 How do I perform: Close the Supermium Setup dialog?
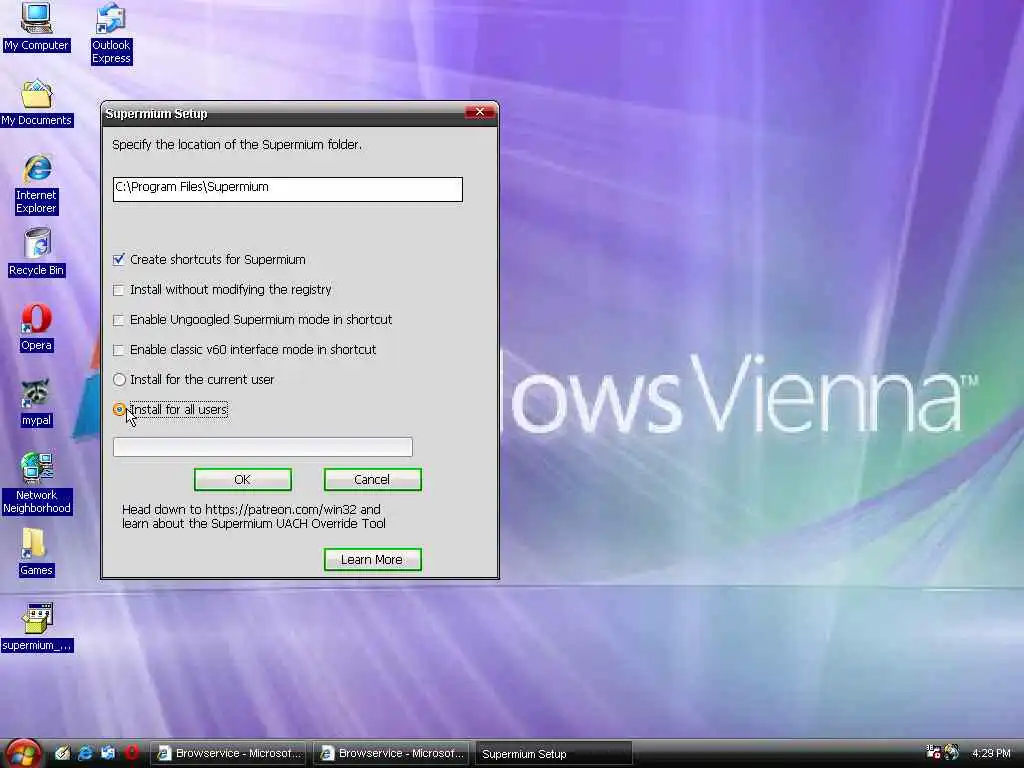pyautogui.click(x=480, y=112)
